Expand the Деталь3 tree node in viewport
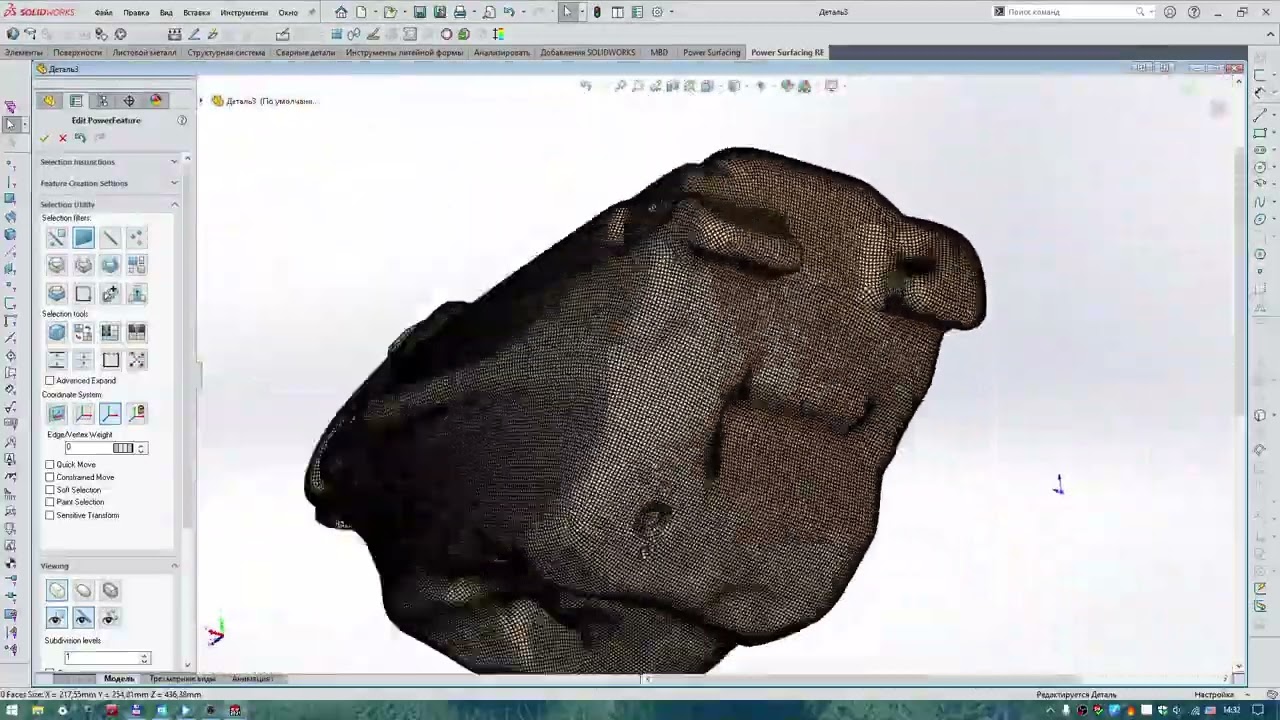The image size is (1280, 720). pyautogui.click(x=201, y=101)
